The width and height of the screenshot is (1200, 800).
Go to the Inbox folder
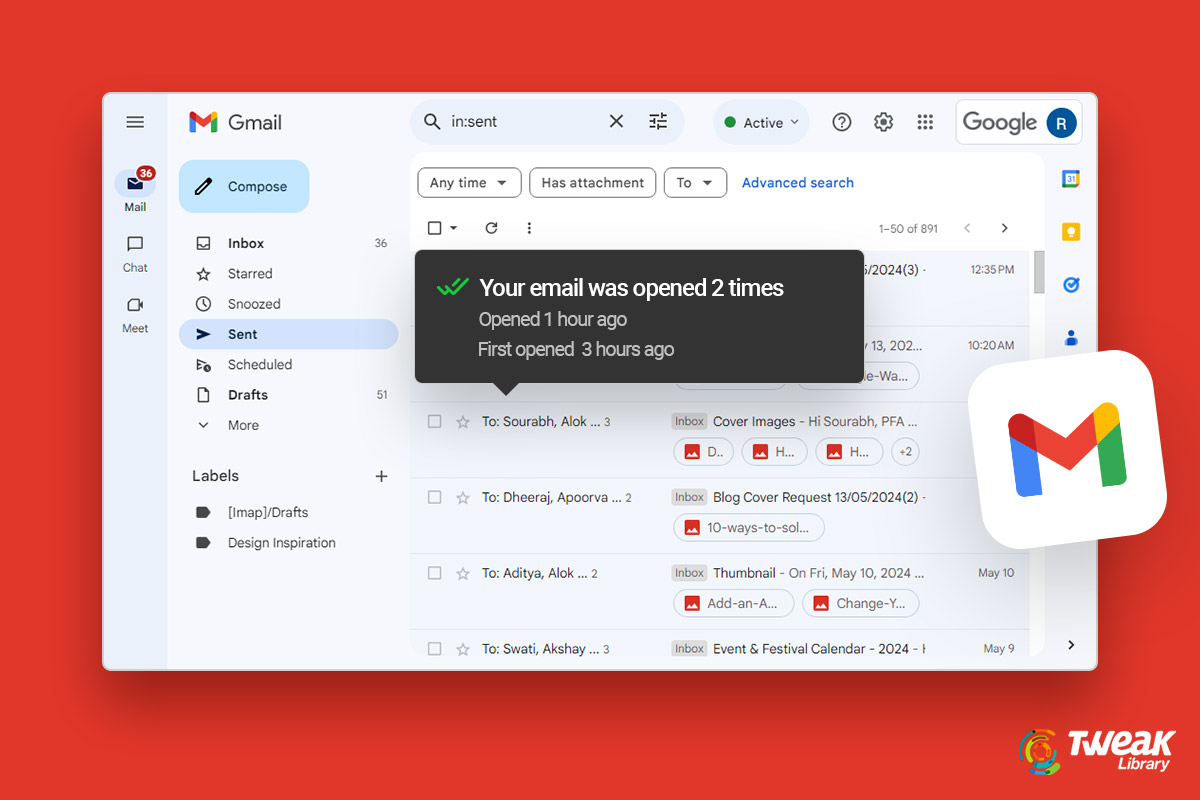click(246, 243)
